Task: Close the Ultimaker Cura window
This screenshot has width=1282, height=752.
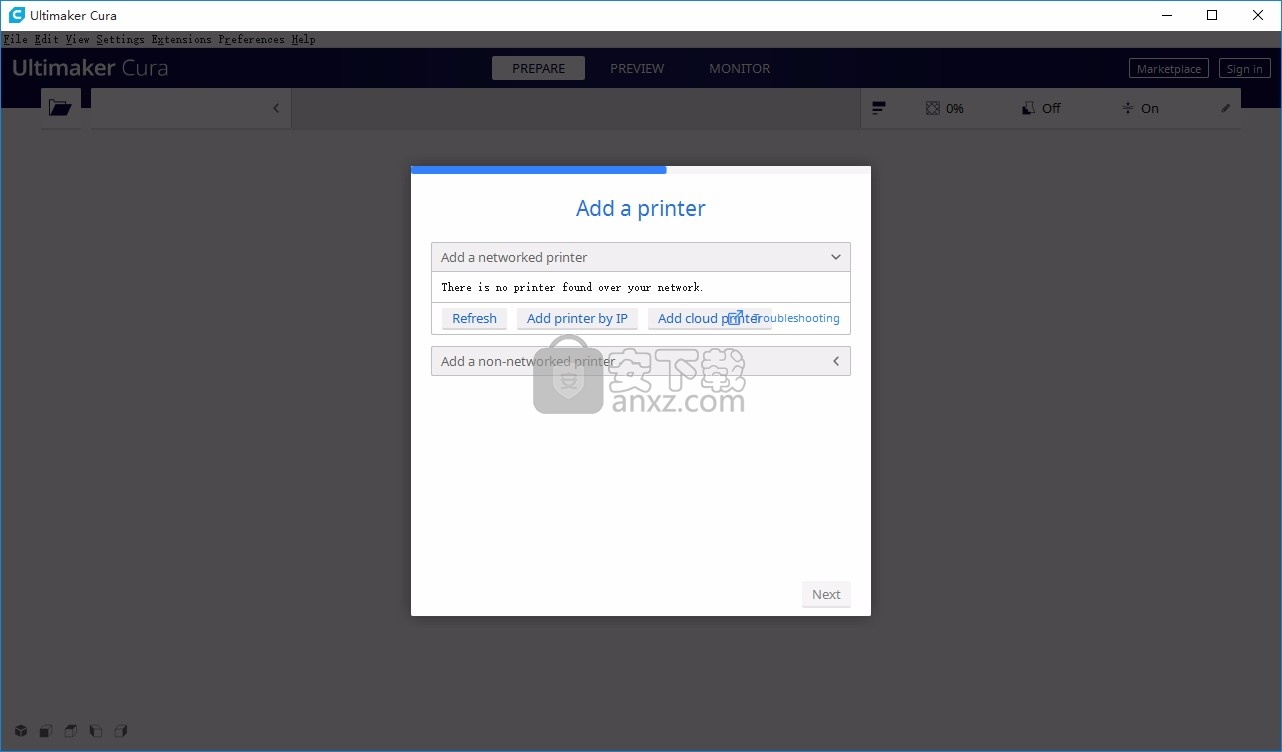Action: [1258, 15]
